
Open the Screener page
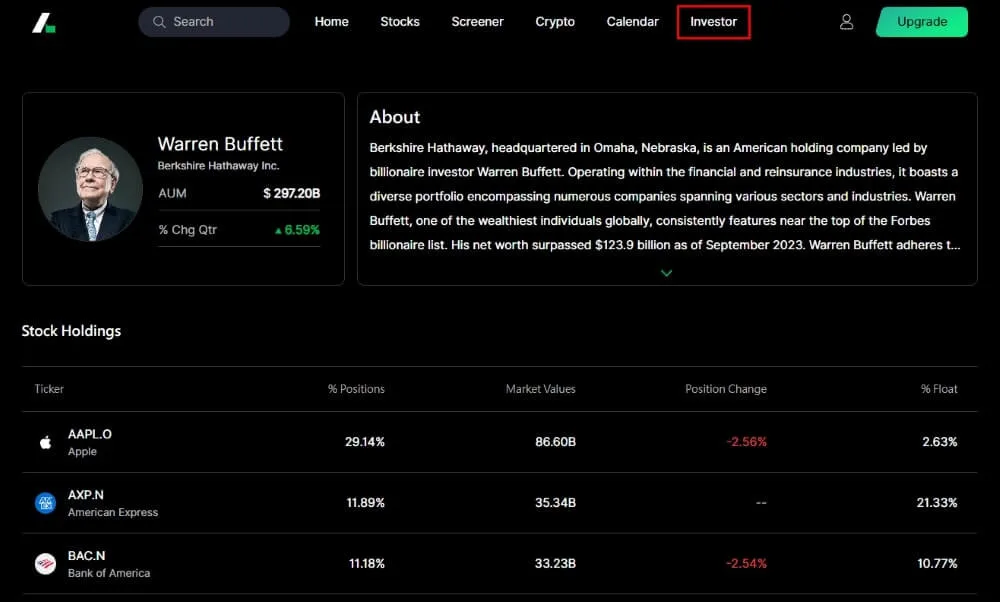tap(477, 22)
